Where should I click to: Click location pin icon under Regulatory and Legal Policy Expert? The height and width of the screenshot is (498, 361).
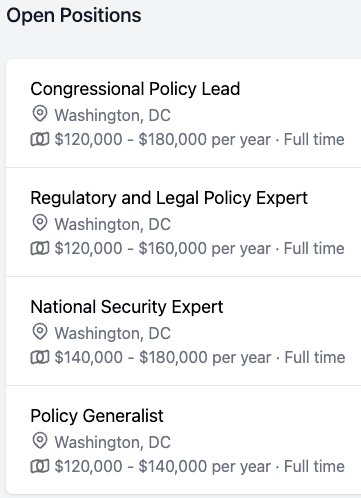40,223
